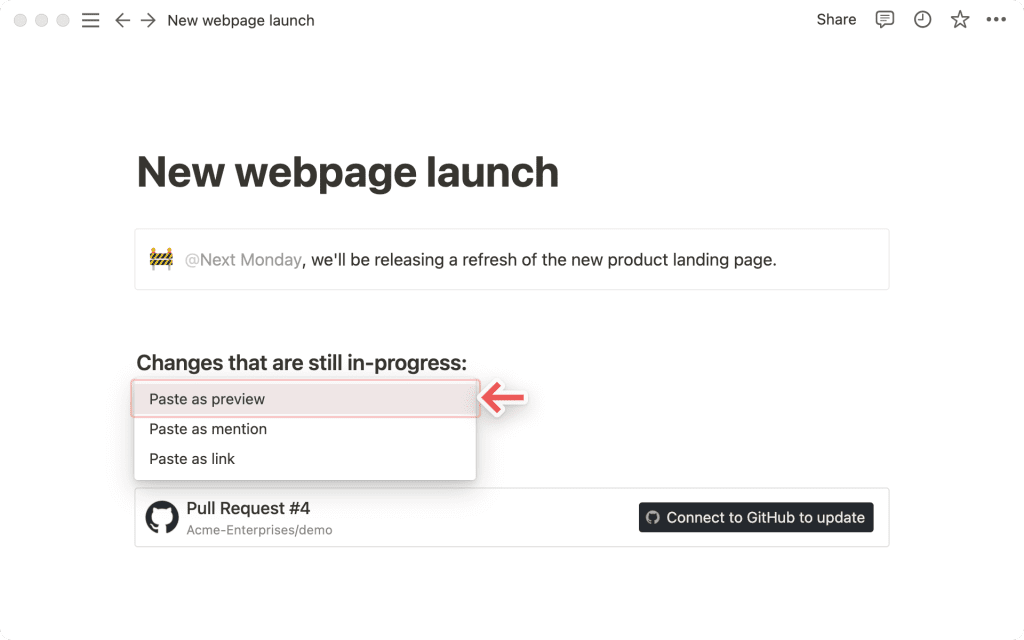Click the construction barrier callout emoji
This screenshot has height=640, width=1024.
(161, 259)
